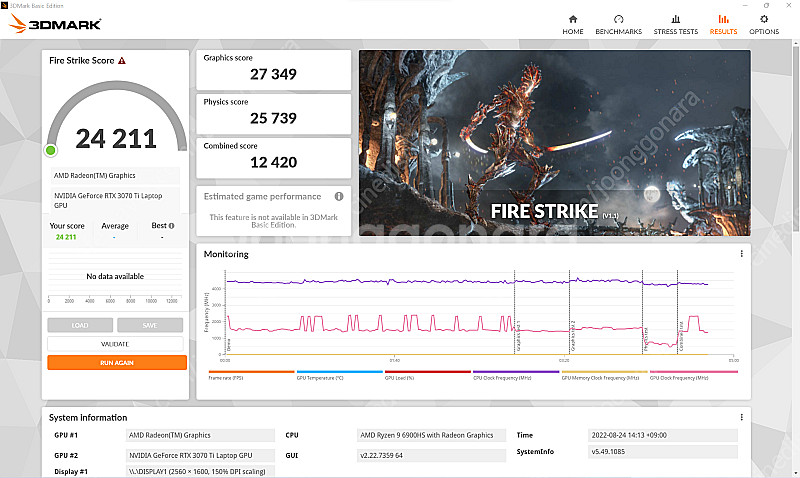Image resolution: width=800 pixels, height=478 pixels.
Task: Open the Options gear icon
Action: coord(764,19)
